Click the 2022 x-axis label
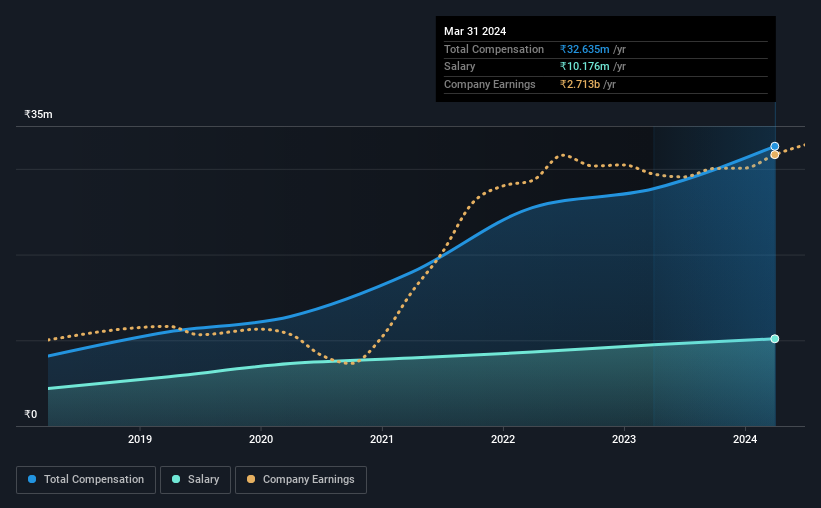 [x=503, y=439]
